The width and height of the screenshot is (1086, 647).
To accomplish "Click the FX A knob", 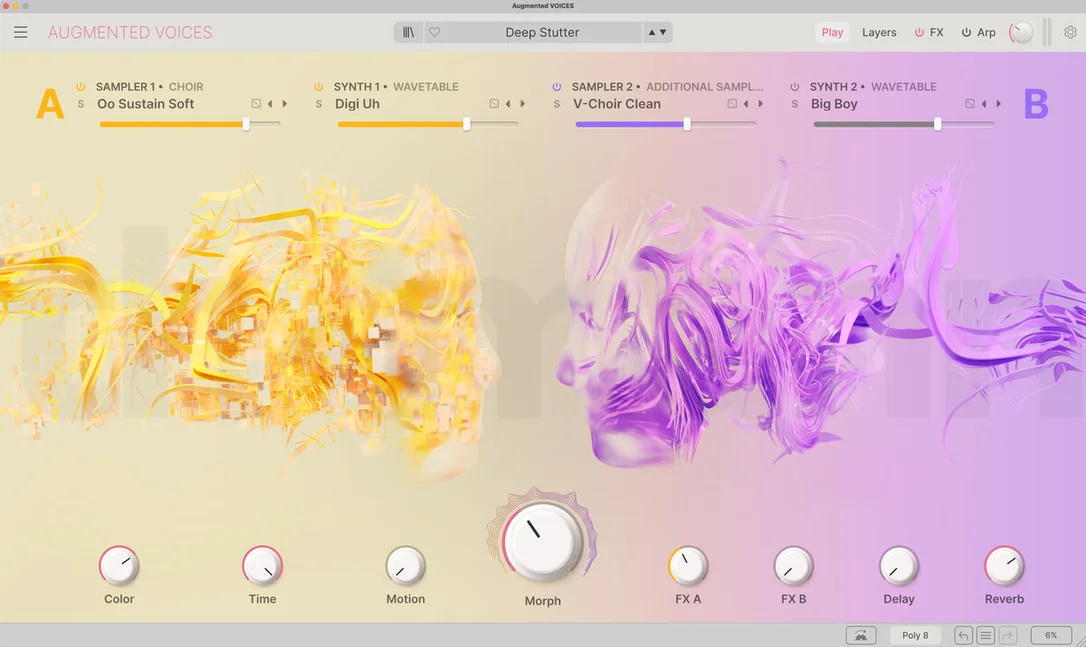I will click(x=688, y=566).
